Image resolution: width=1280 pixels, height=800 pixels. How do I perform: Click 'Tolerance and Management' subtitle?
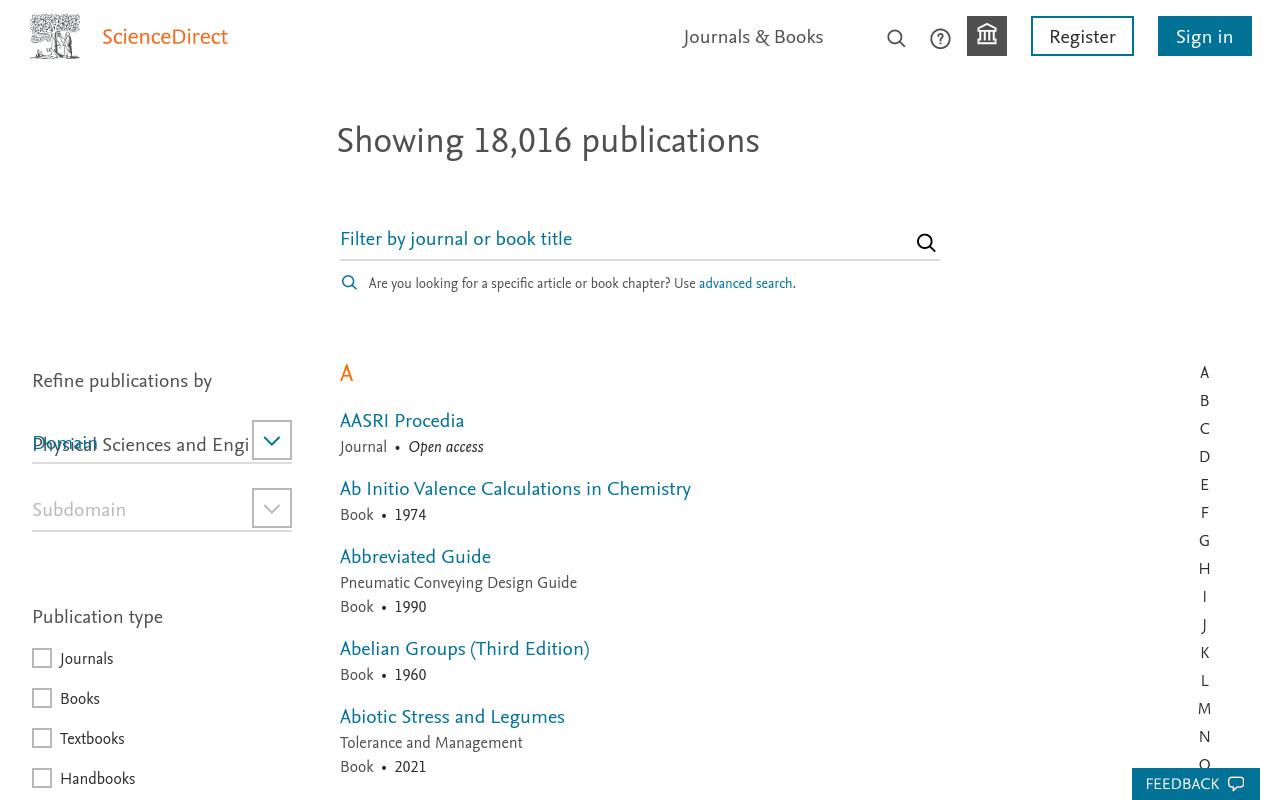coord(431,744)
